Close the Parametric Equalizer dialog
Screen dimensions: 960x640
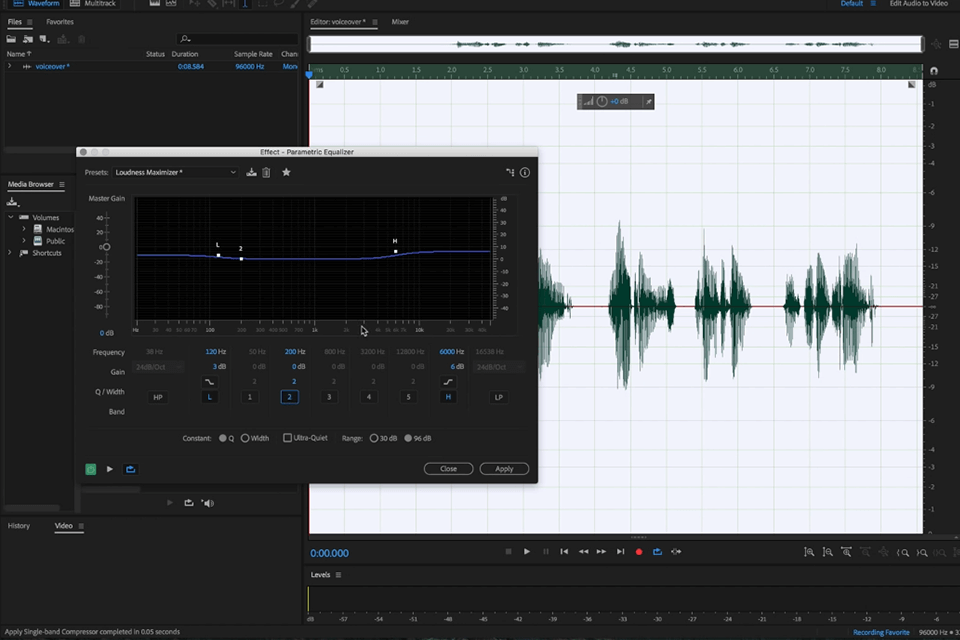pos(448,468)
